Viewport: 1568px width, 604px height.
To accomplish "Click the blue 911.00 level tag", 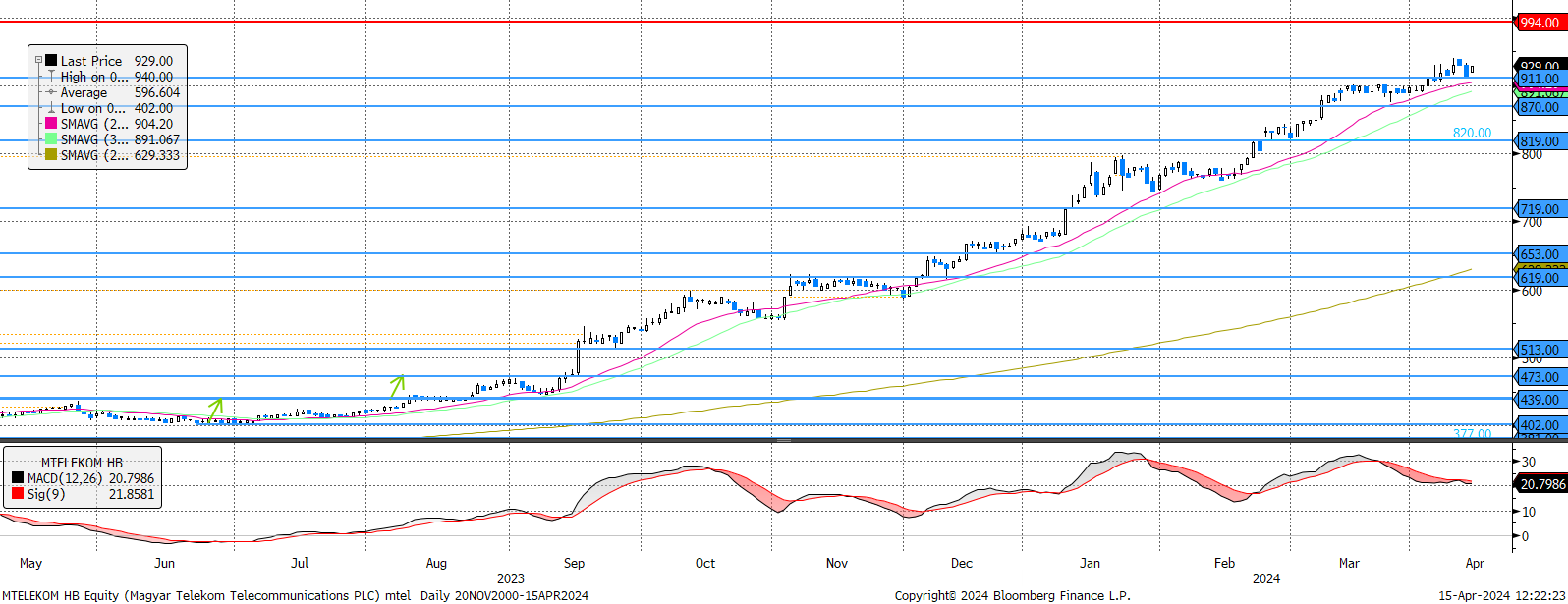I will 1540,79.
